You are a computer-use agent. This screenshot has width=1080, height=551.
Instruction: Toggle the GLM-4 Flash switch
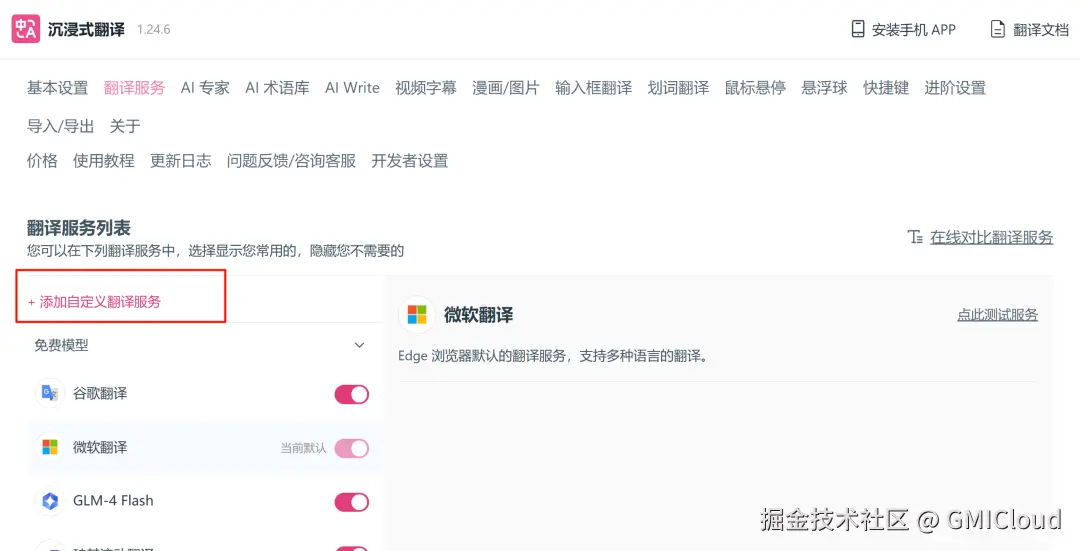point(352,502)
